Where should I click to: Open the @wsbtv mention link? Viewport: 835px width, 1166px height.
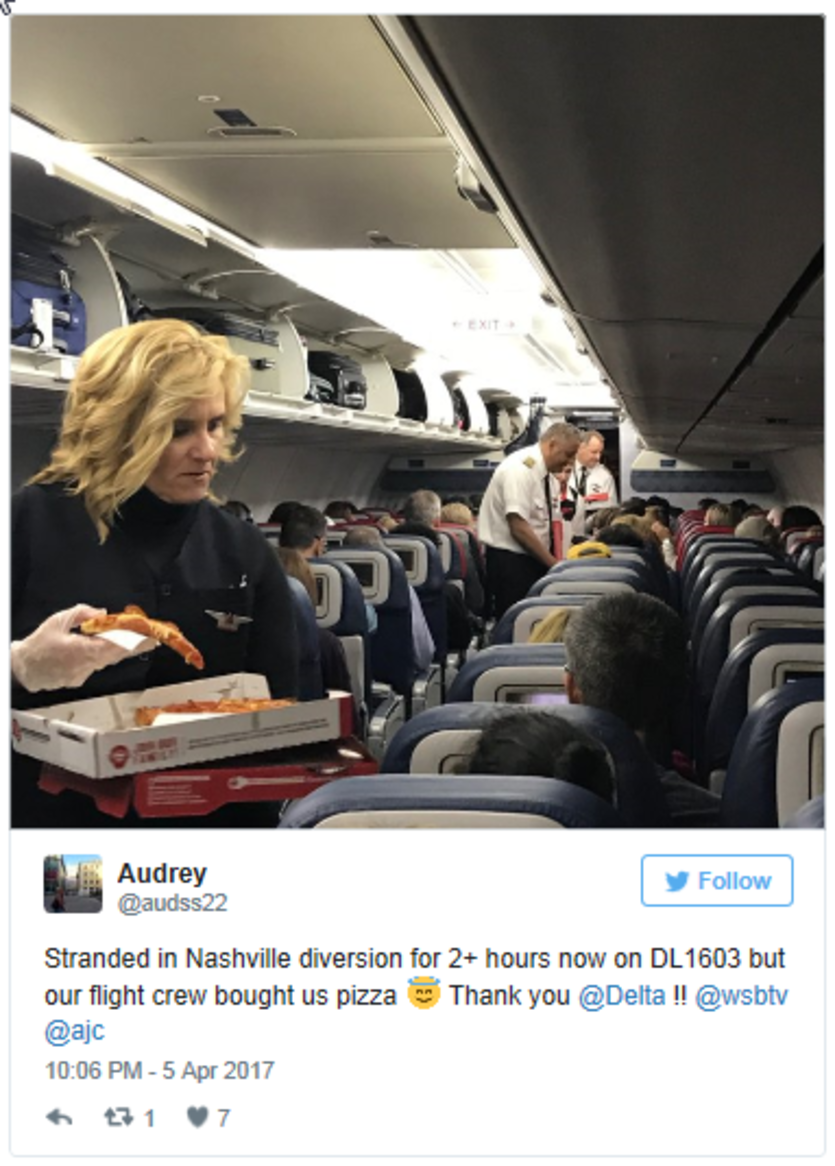[x=741, y=996]
